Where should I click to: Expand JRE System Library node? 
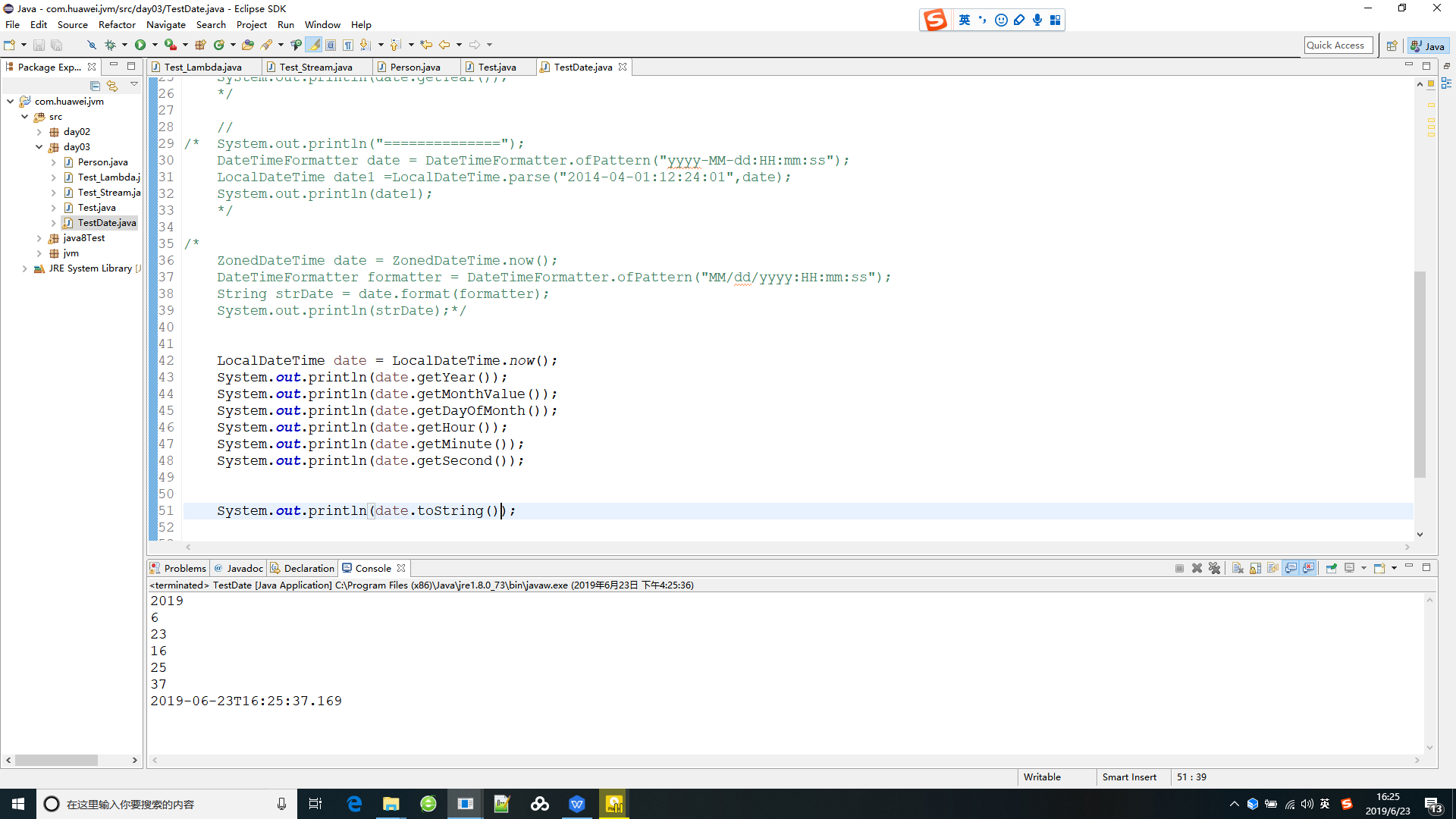(25, 268)
